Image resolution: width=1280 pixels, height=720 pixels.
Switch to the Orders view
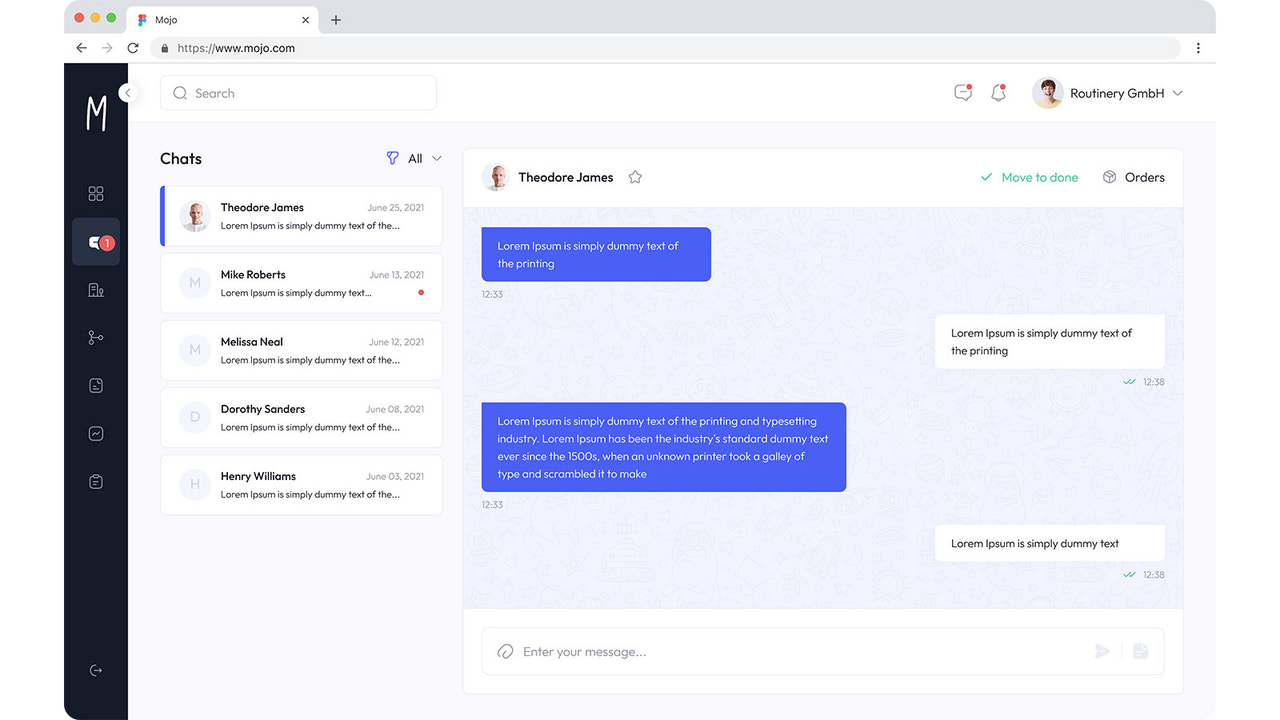1135,177
